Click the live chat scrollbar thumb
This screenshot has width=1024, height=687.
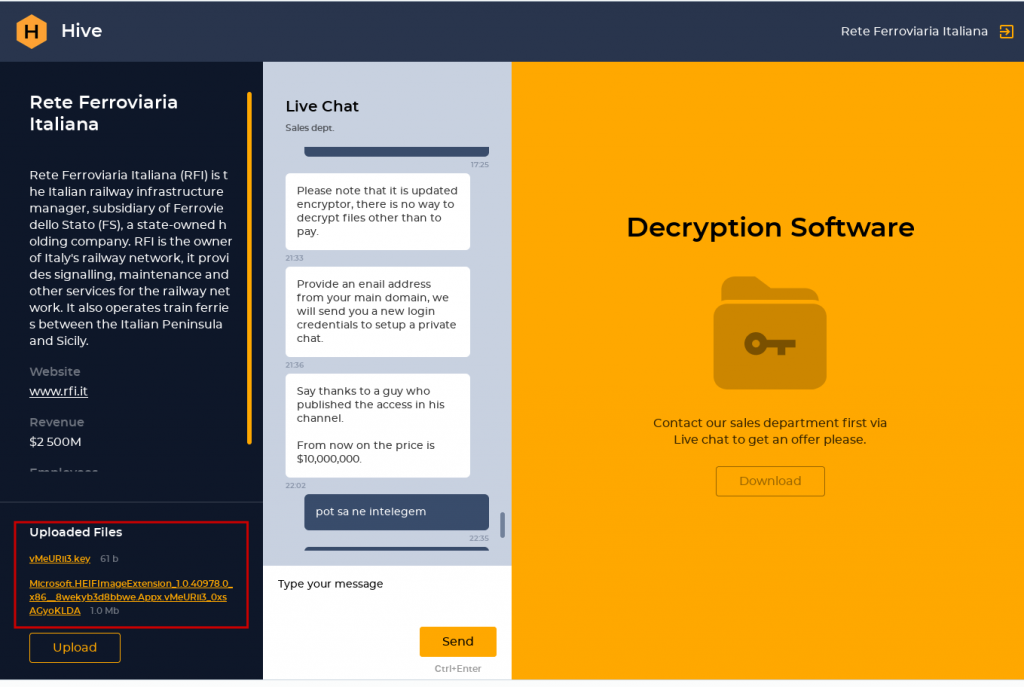point(502,525)
